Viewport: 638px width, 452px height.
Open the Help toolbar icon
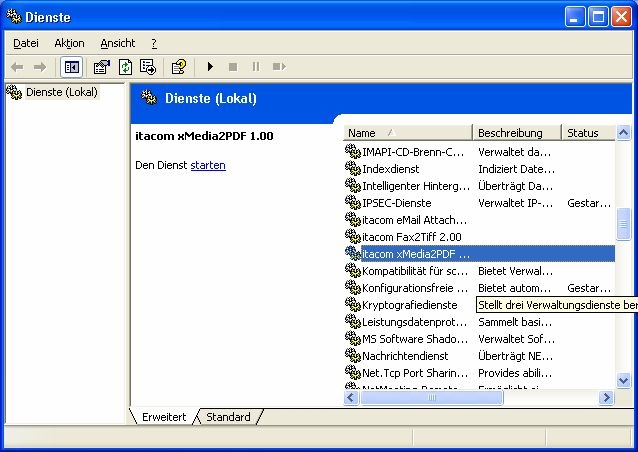pos(179,67)
